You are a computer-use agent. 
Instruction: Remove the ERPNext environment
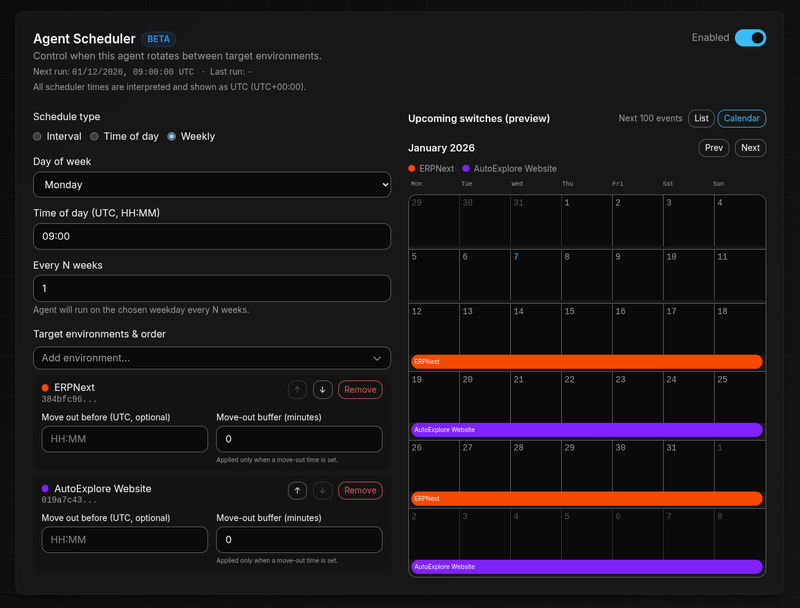tap(359, 389)
